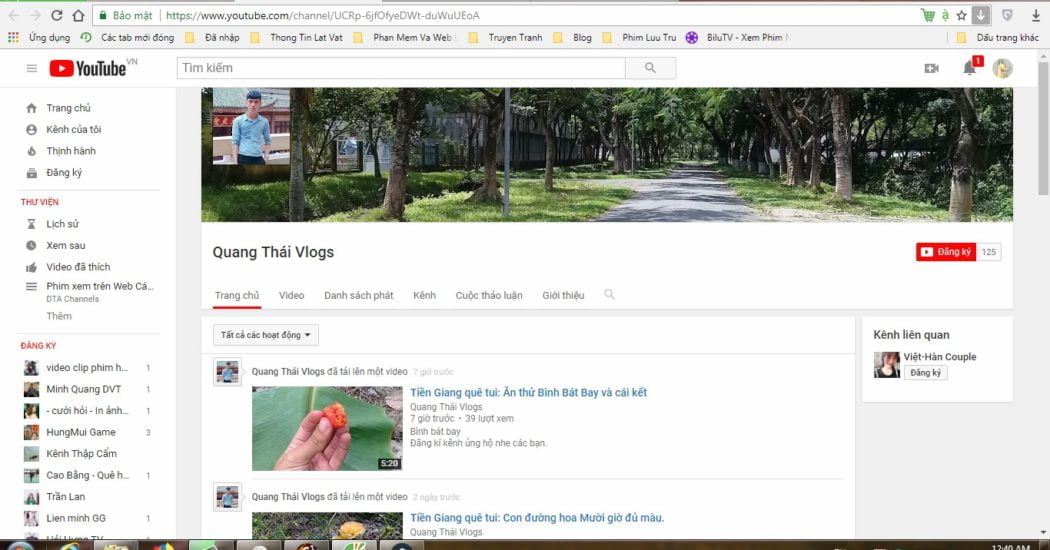Search within channel magnifier icon
The width and height of the screenshot is (1050, 550).
pos(609,294)
